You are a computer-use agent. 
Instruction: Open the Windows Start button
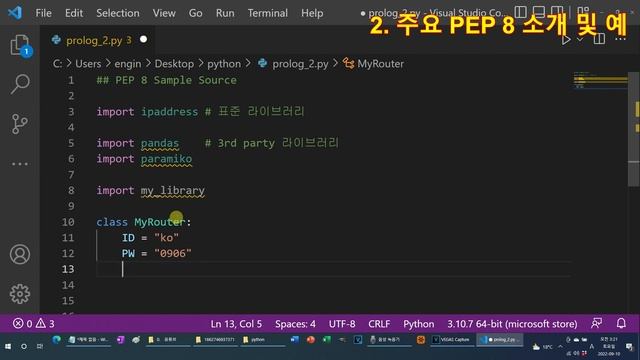point(8,347)
